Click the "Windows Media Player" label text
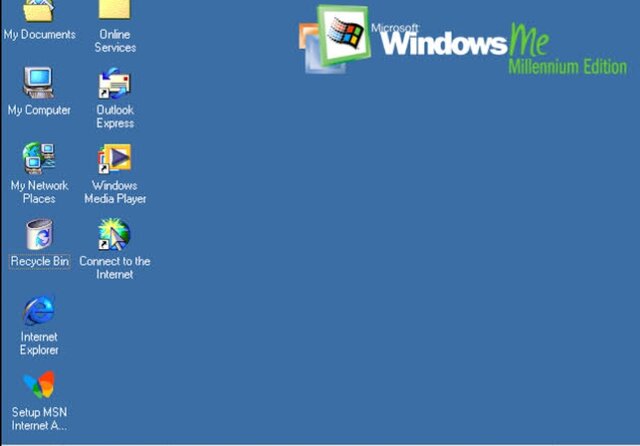640x446 pixels. click(x=115, y=192)
